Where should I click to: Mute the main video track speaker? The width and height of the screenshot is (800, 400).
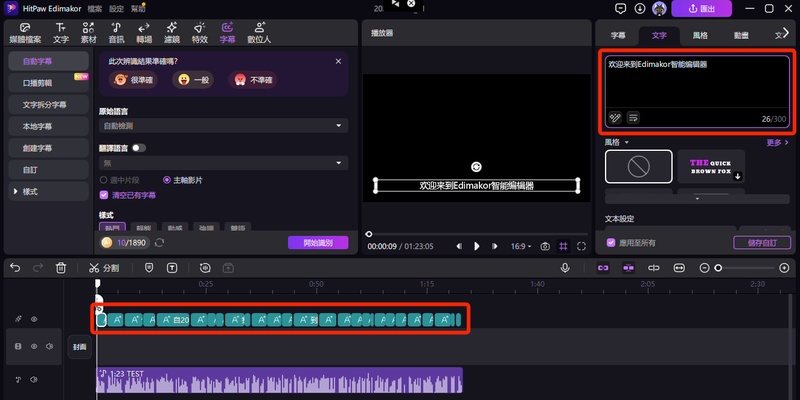pos(49,346)
